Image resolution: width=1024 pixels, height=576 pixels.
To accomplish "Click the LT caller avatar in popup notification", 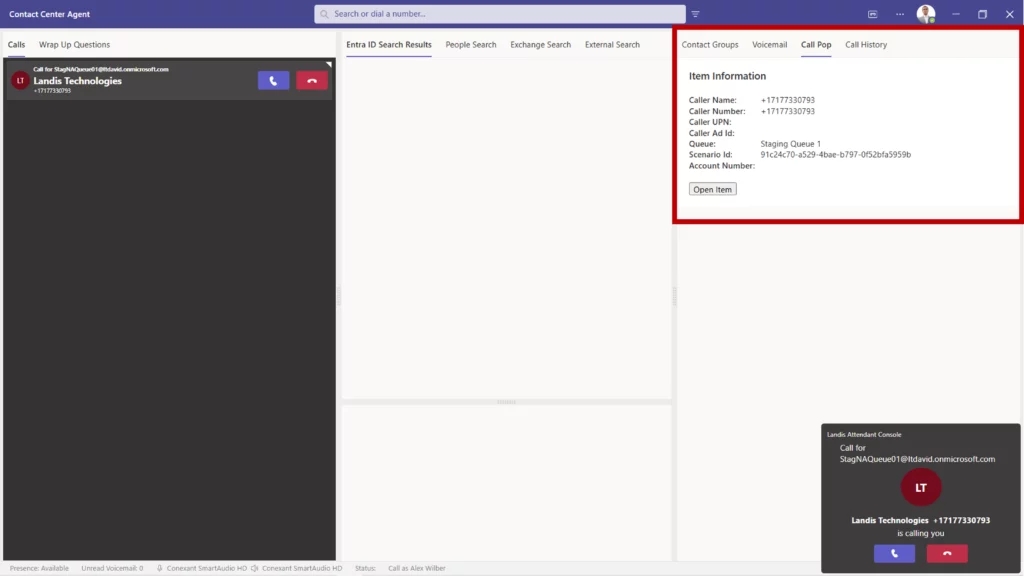I will (921, 488).
